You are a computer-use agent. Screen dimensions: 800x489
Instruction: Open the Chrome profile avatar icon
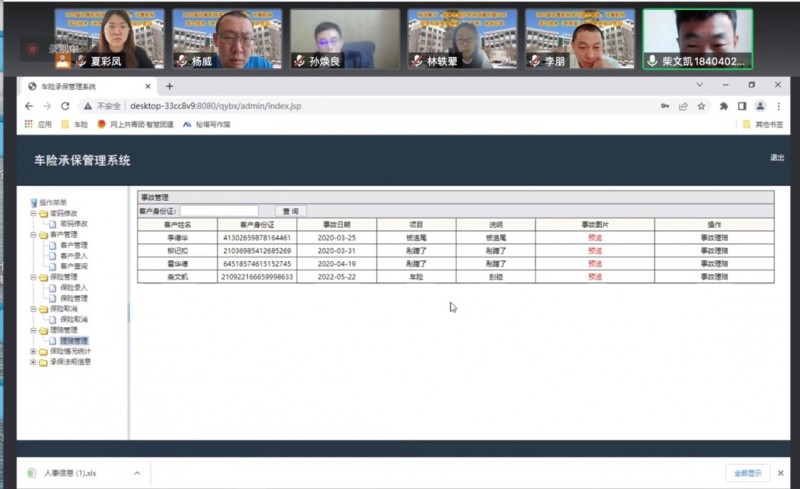point(760,106)
